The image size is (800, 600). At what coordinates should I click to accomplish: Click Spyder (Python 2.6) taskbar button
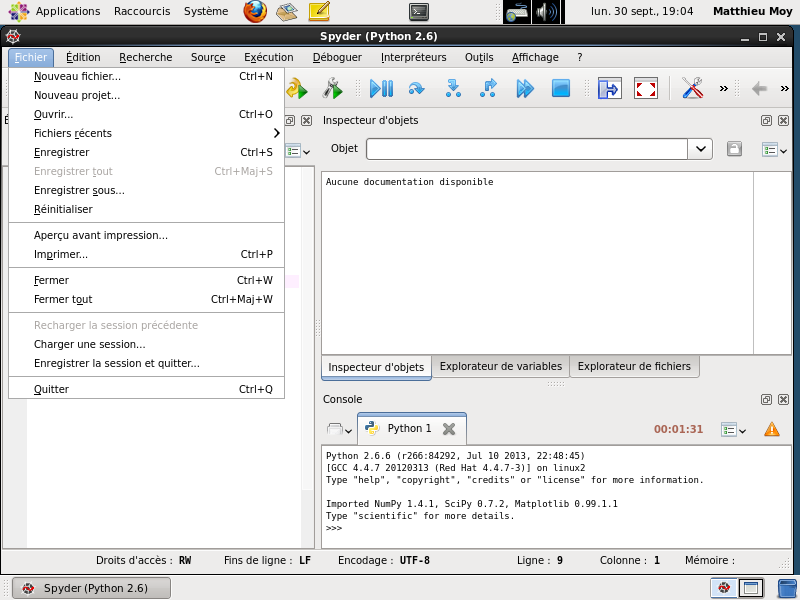(91, 588)
